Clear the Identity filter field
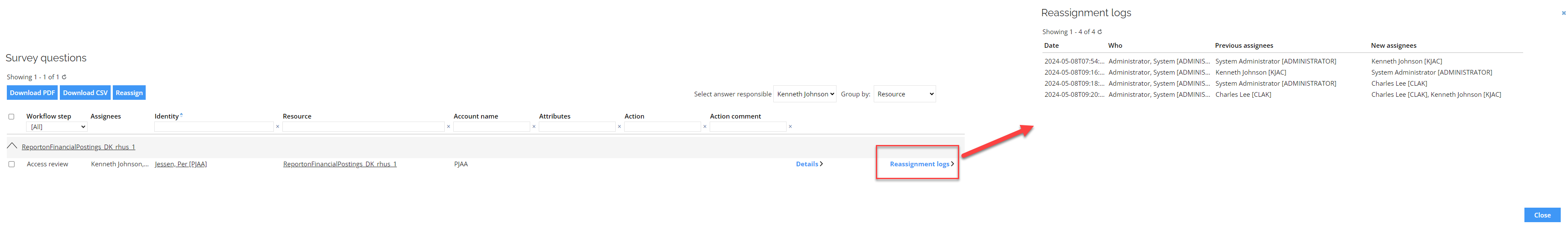1568x226 pixels. 278,127
